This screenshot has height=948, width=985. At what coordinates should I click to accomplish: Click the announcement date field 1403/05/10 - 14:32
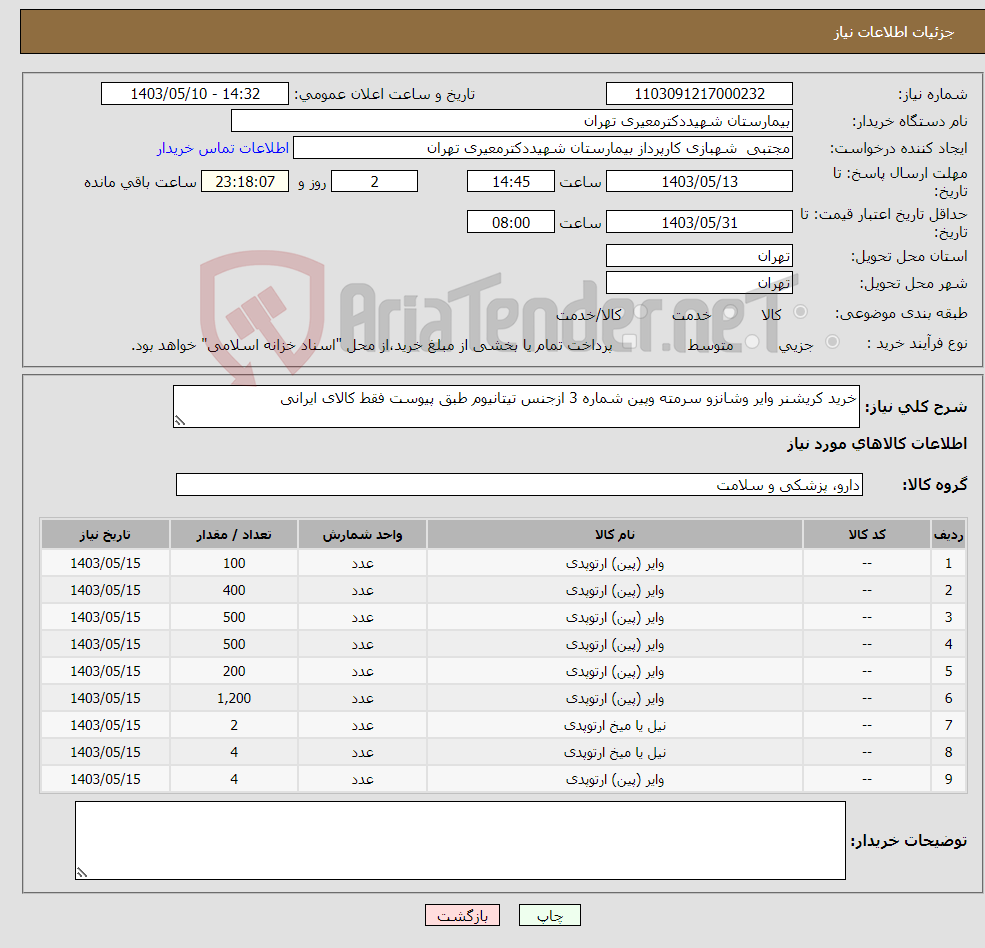pos(195,94)
